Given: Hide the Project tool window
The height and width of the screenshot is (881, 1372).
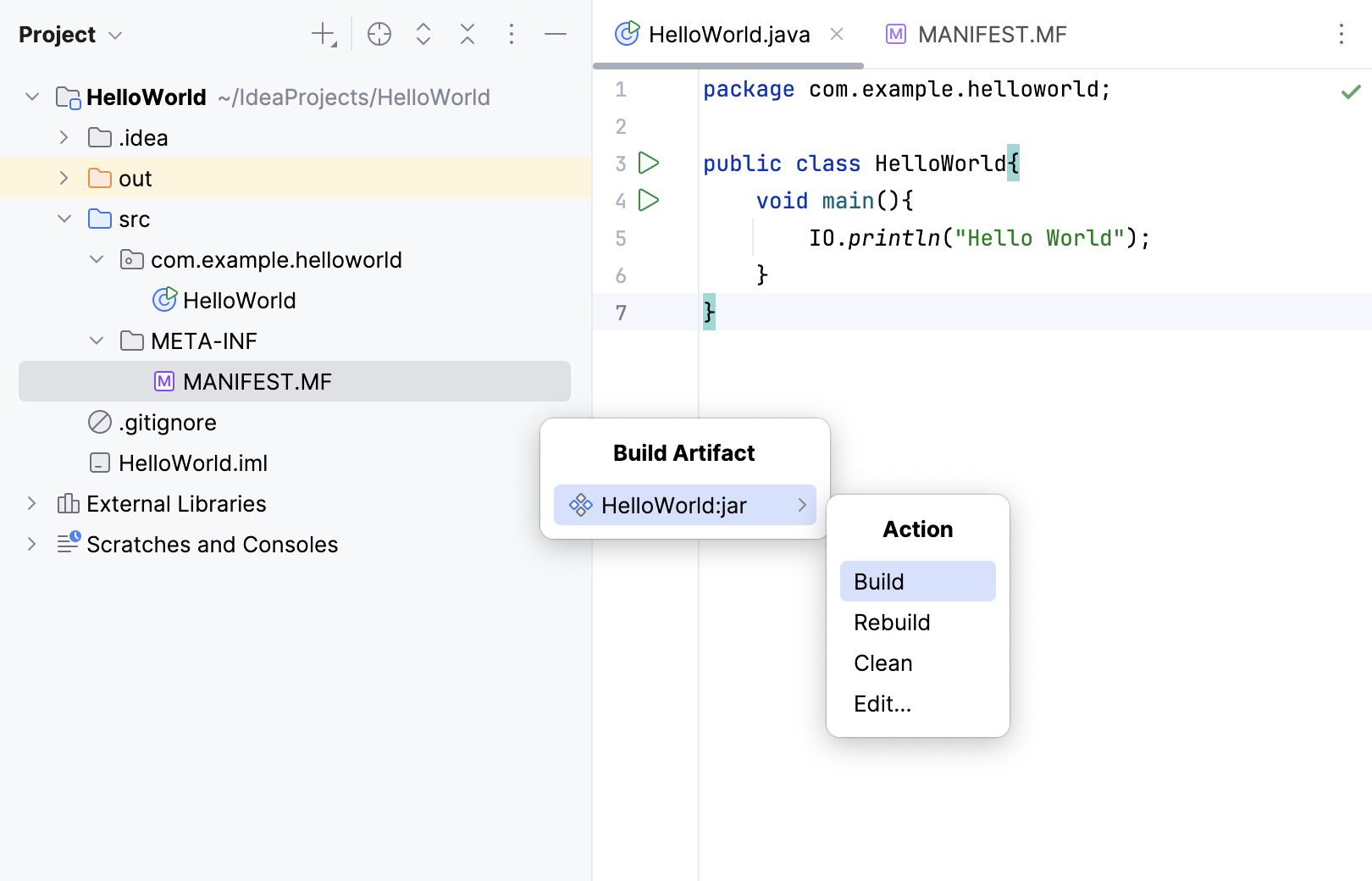Looking at the screenshot, I should click(x=556, y=35).
